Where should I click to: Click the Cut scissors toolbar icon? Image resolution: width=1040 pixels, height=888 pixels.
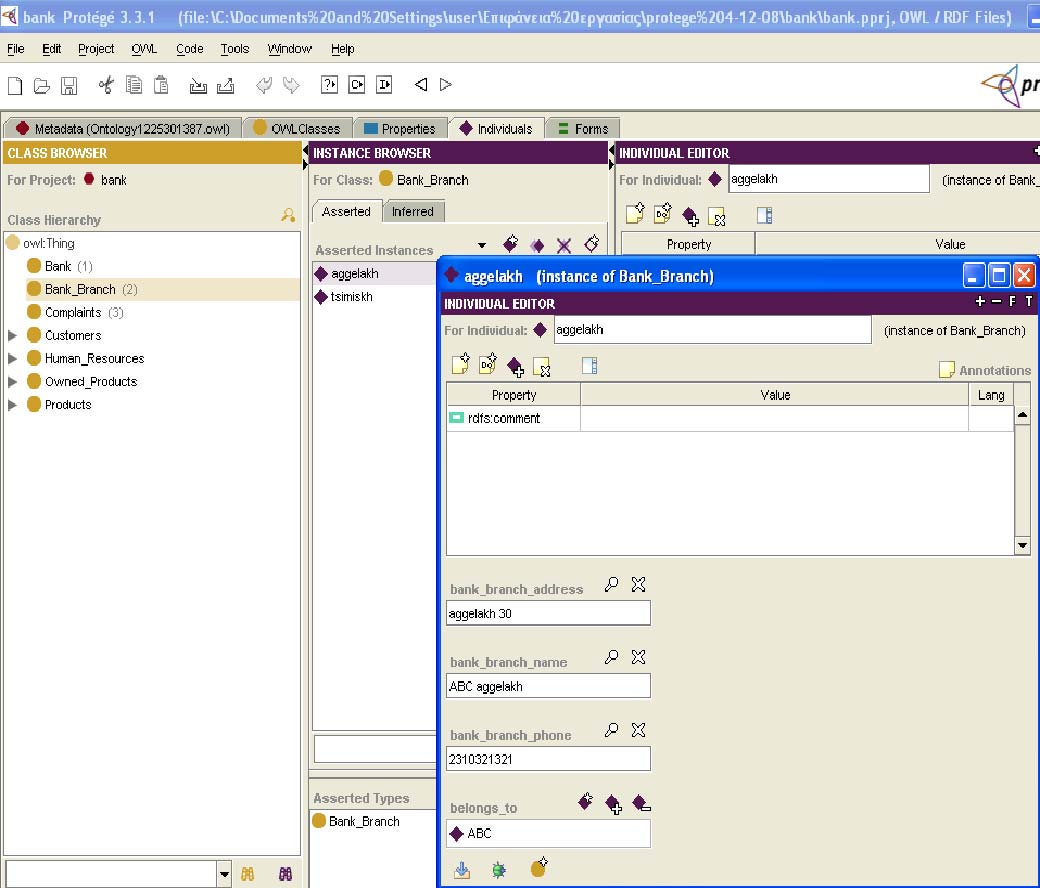(106, 85)
